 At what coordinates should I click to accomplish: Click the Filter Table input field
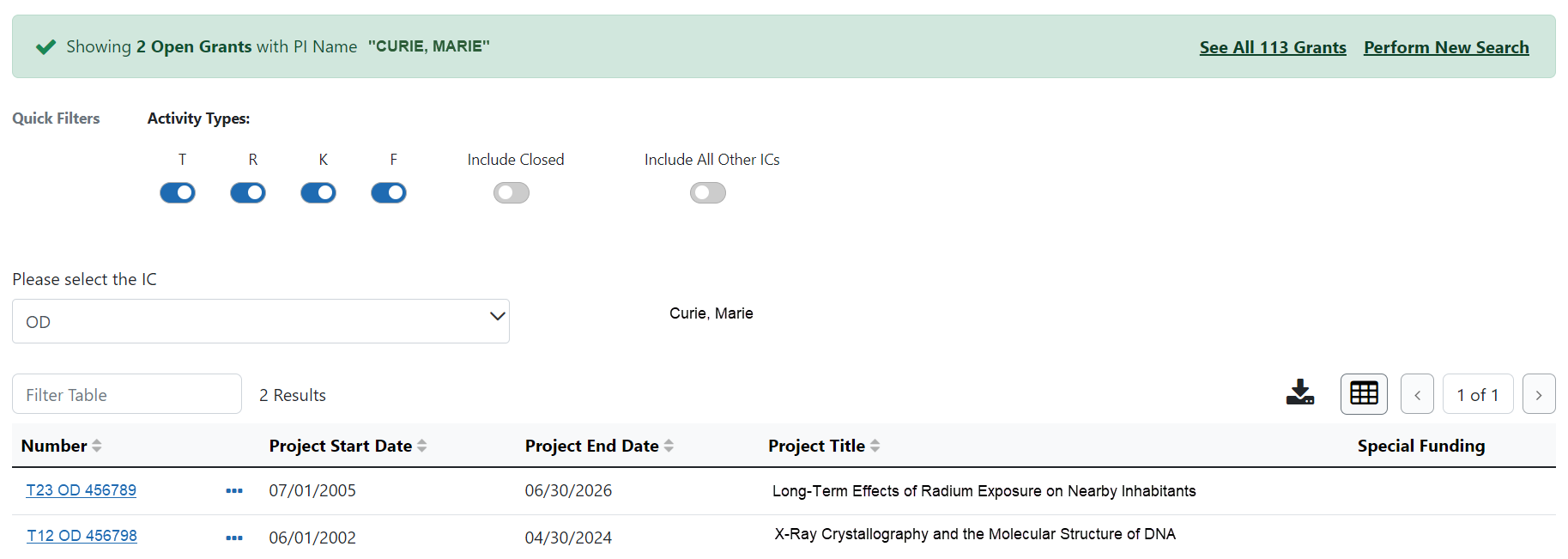pos(127,394)
